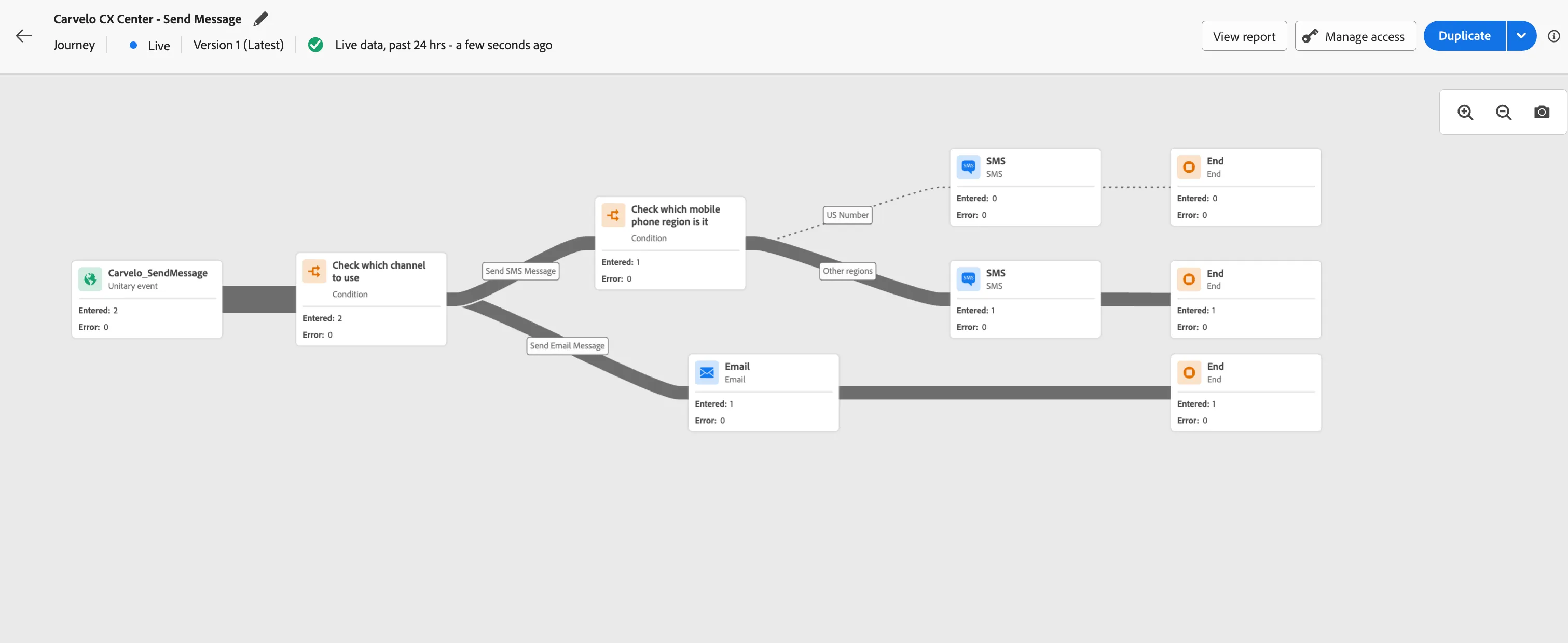Click Version 1 (Latest) text
This screenshot has height=643, width=1568.
(239, 45)
